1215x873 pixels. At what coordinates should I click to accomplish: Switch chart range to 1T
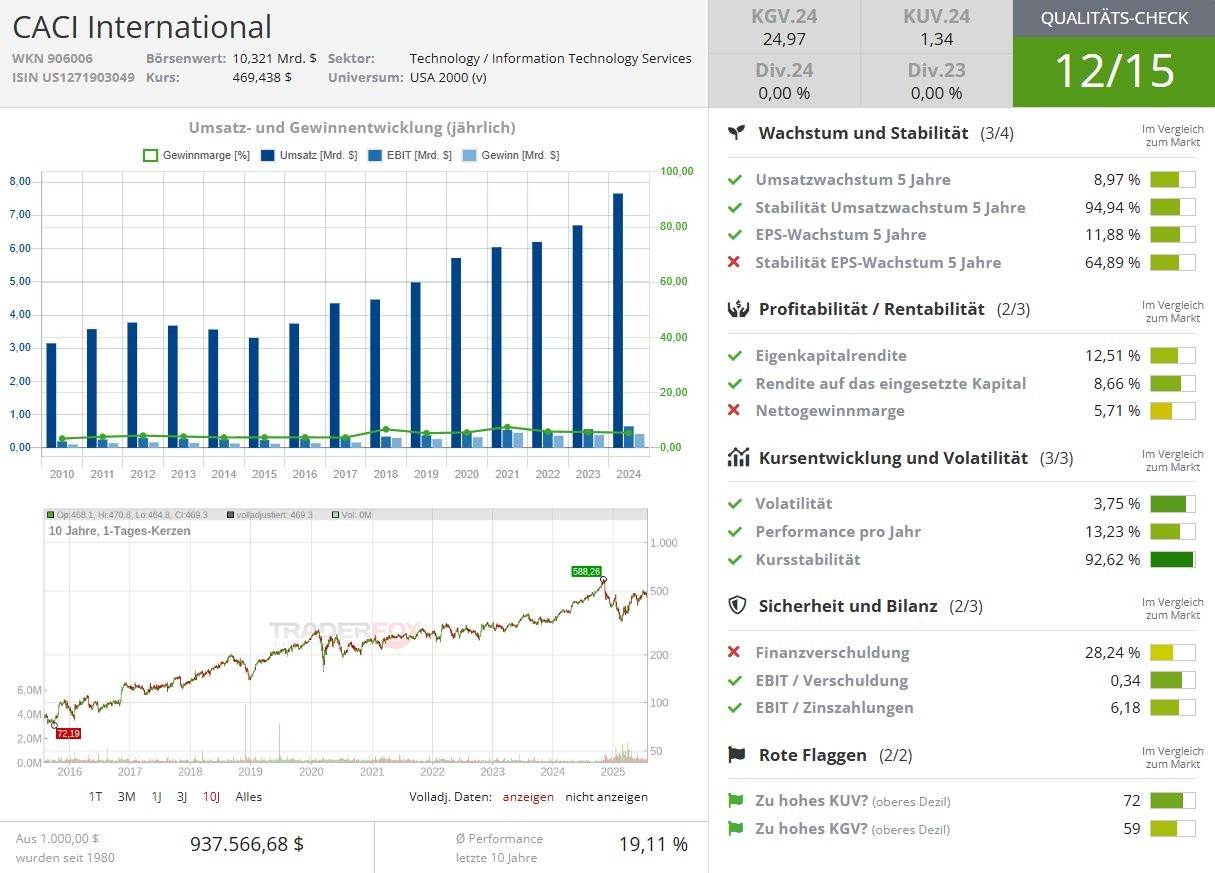(96, 797)
